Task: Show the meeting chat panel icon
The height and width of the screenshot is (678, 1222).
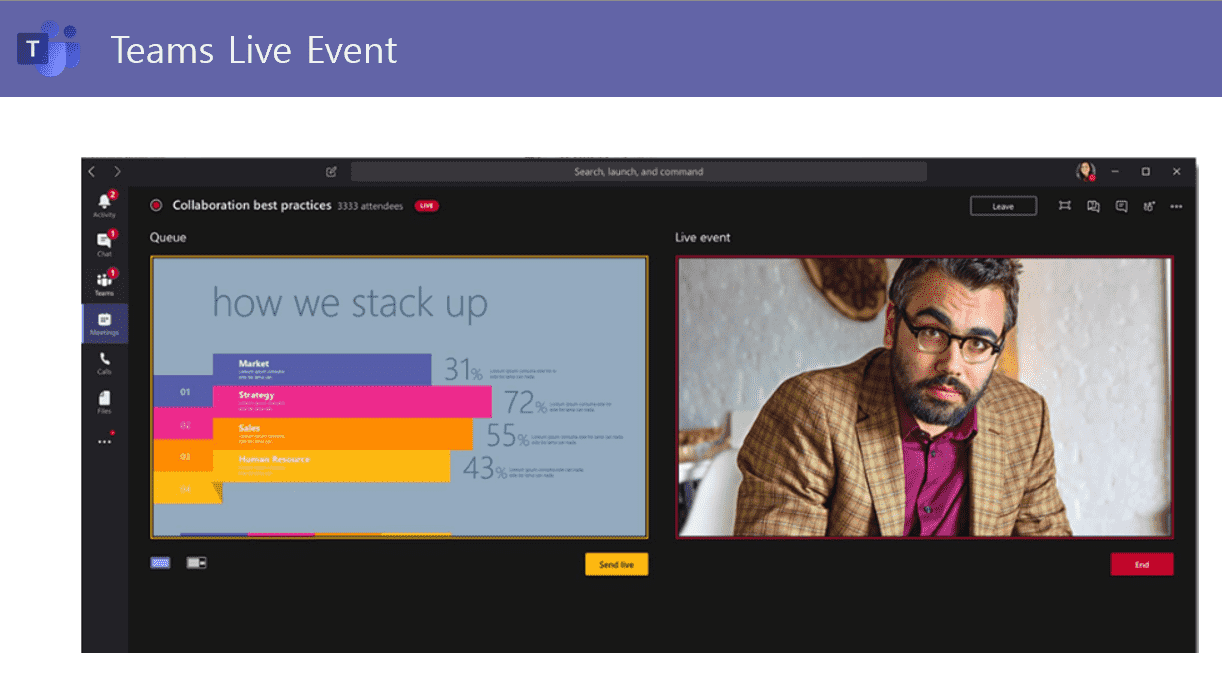Action: [x=1121, y=206]
